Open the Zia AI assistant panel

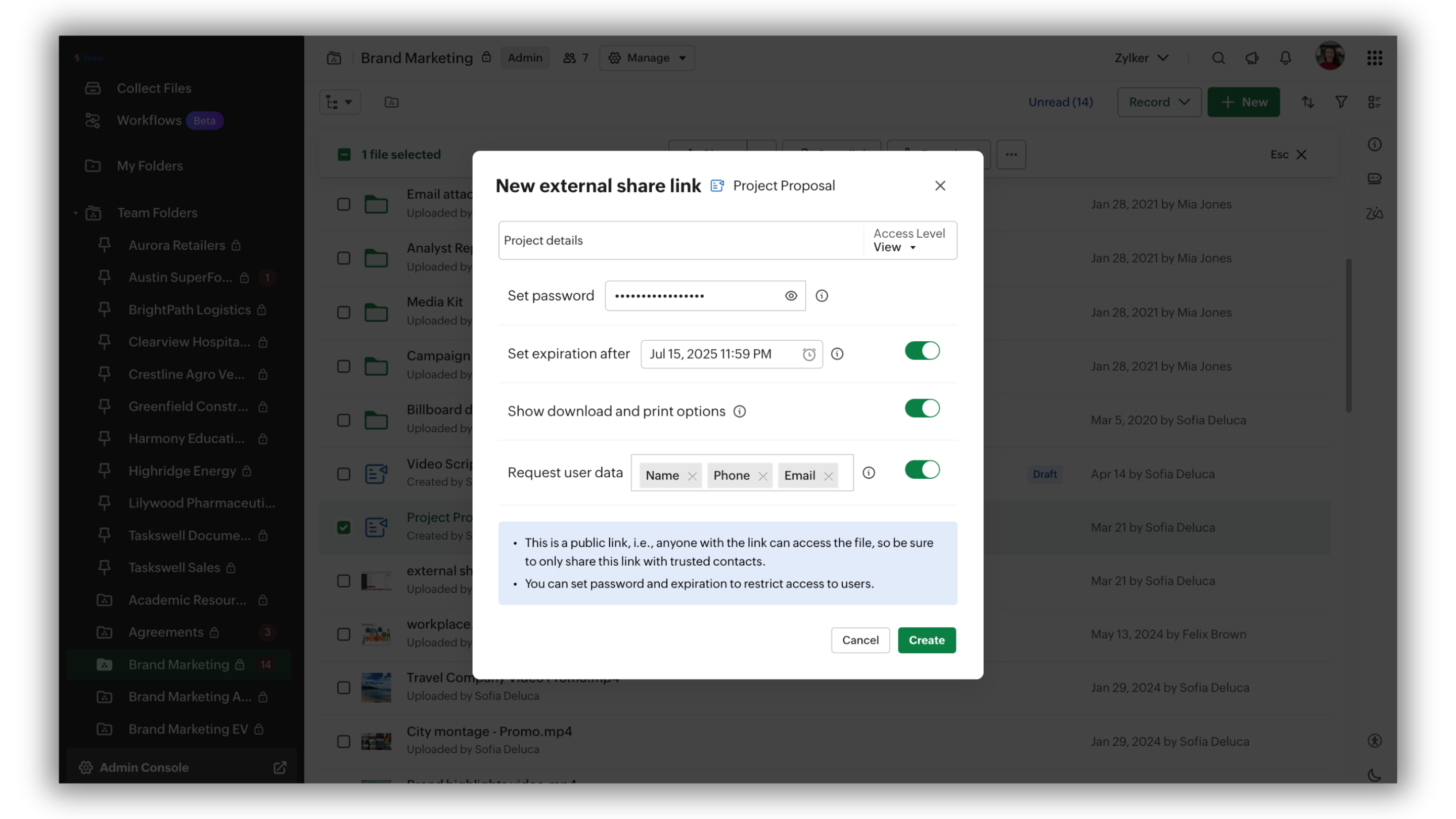[x=1374, y=213]
